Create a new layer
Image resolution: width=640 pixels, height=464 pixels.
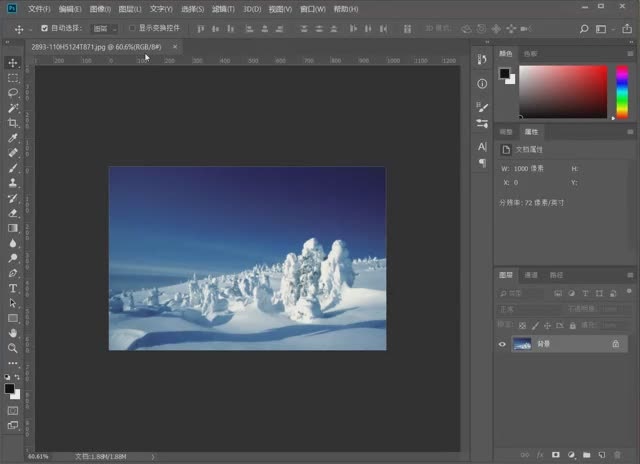coord(602,455)
